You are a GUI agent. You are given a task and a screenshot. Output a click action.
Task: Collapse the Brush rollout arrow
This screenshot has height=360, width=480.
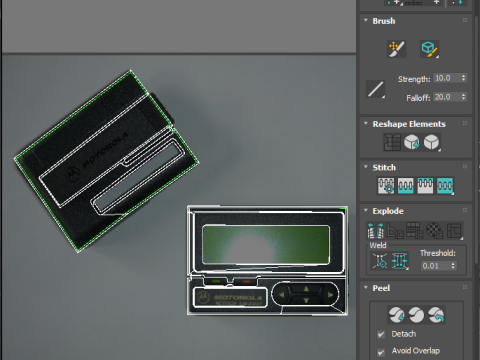366,21
